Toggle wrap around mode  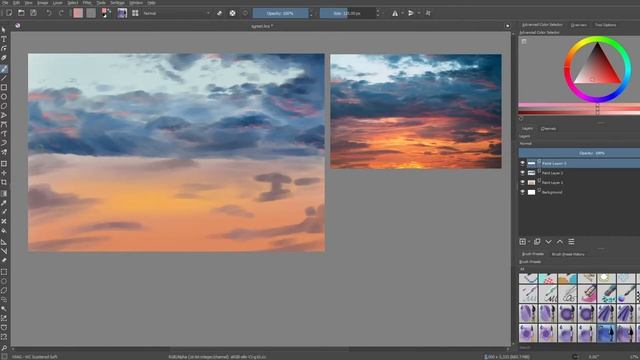click(x=428, y=13)
